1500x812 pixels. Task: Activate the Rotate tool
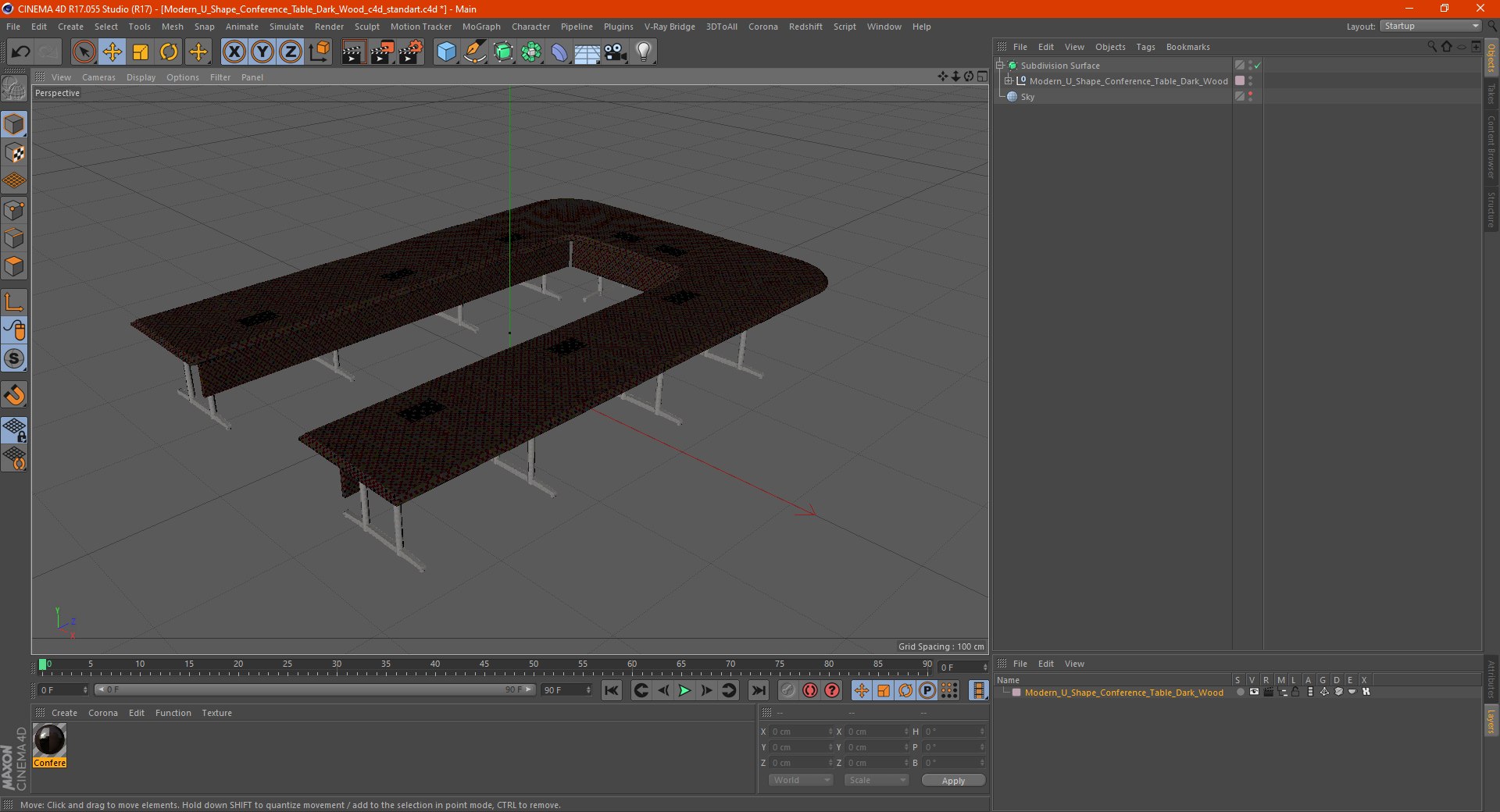click(x=169, y=52)
